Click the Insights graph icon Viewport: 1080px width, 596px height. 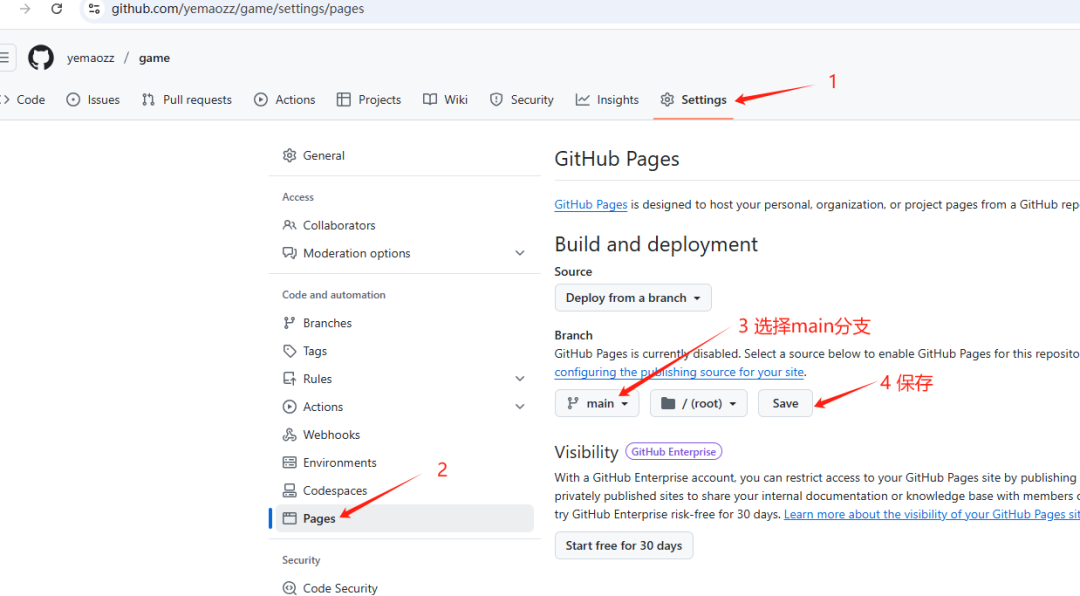[583, 100]
